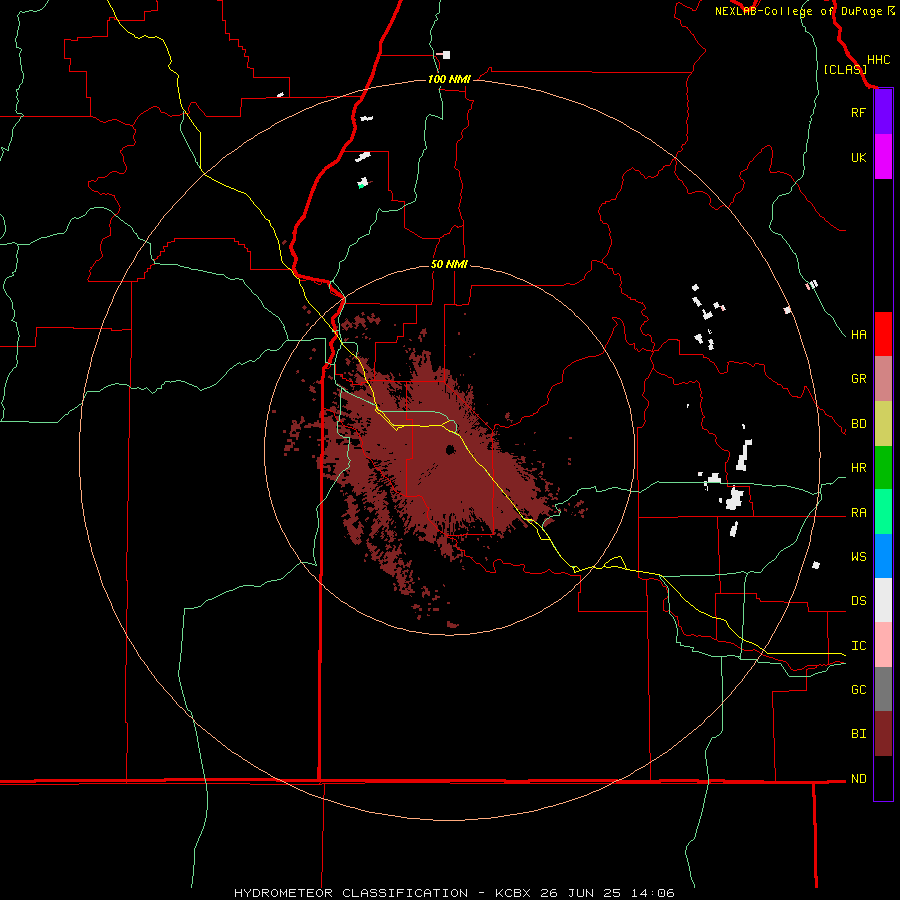Click the BI legend label

[858, 734]
